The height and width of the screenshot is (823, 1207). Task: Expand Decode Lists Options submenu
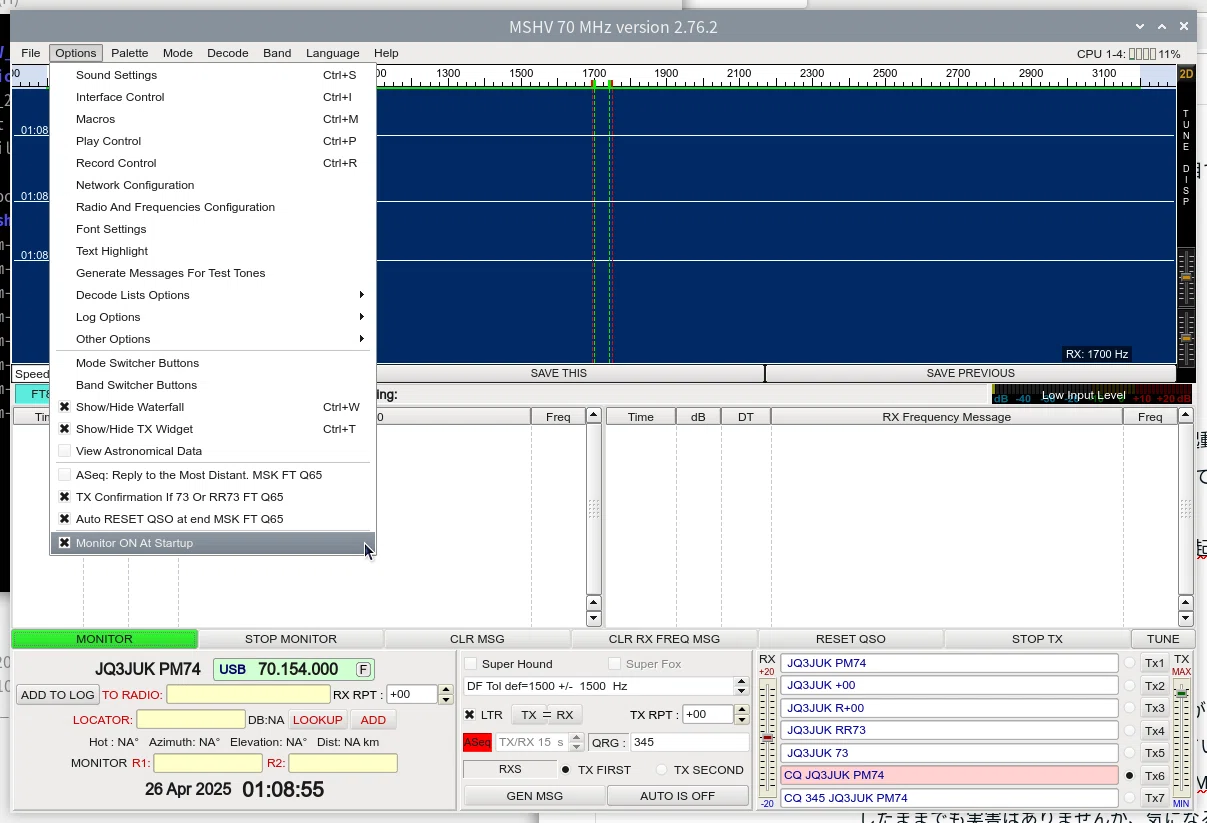[x=213, y=295]
